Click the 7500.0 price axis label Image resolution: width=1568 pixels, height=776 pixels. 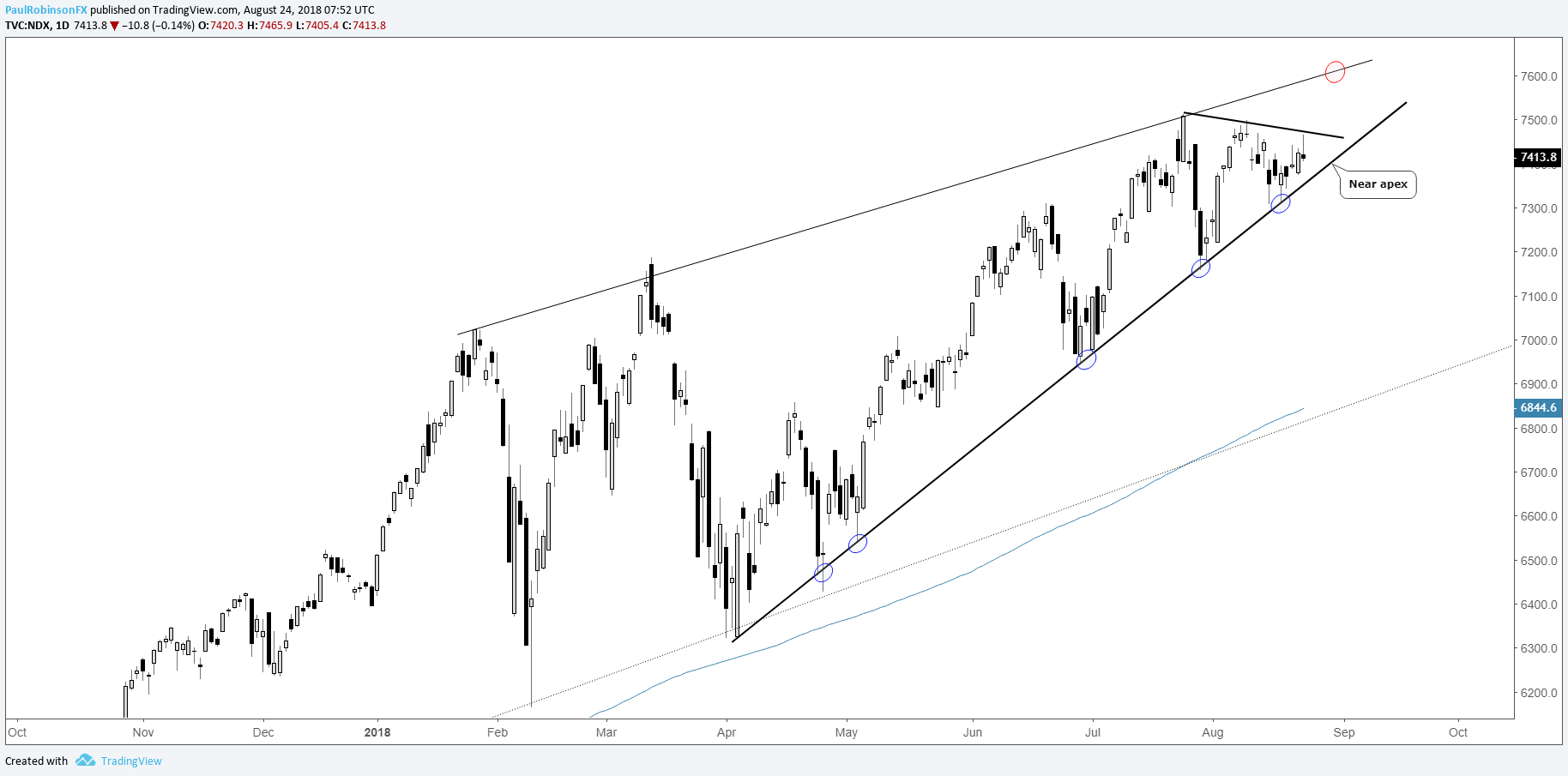1539,120
